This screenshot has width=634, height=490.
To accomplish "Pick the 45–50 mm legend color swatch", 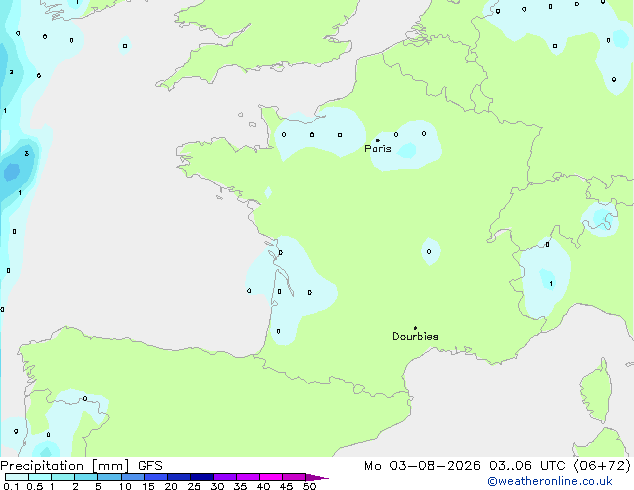I will (294, 477).
